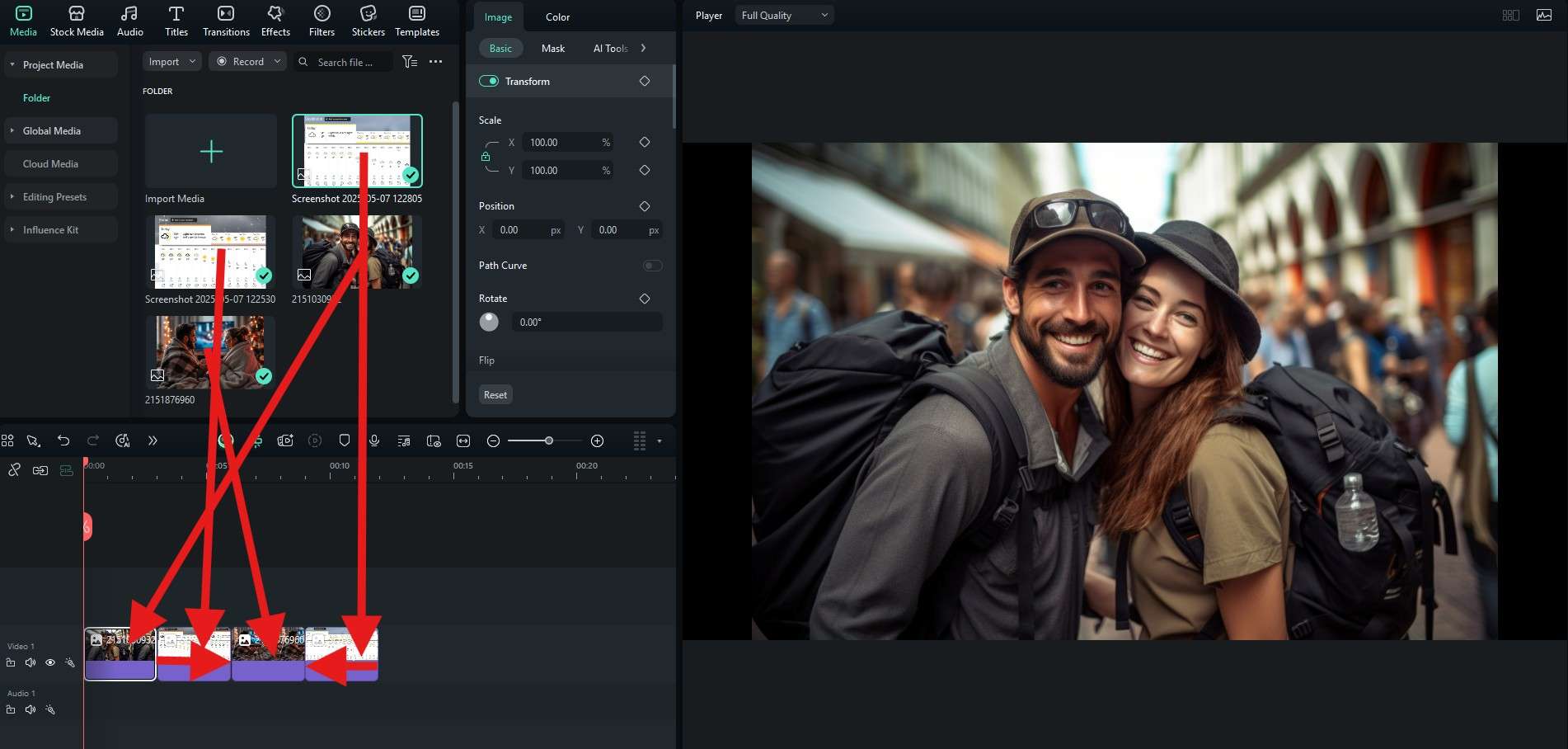Mute the Audio 1 track
Image resolution: width=1568 pixels, height=749 pixels.
pos(31,709)
